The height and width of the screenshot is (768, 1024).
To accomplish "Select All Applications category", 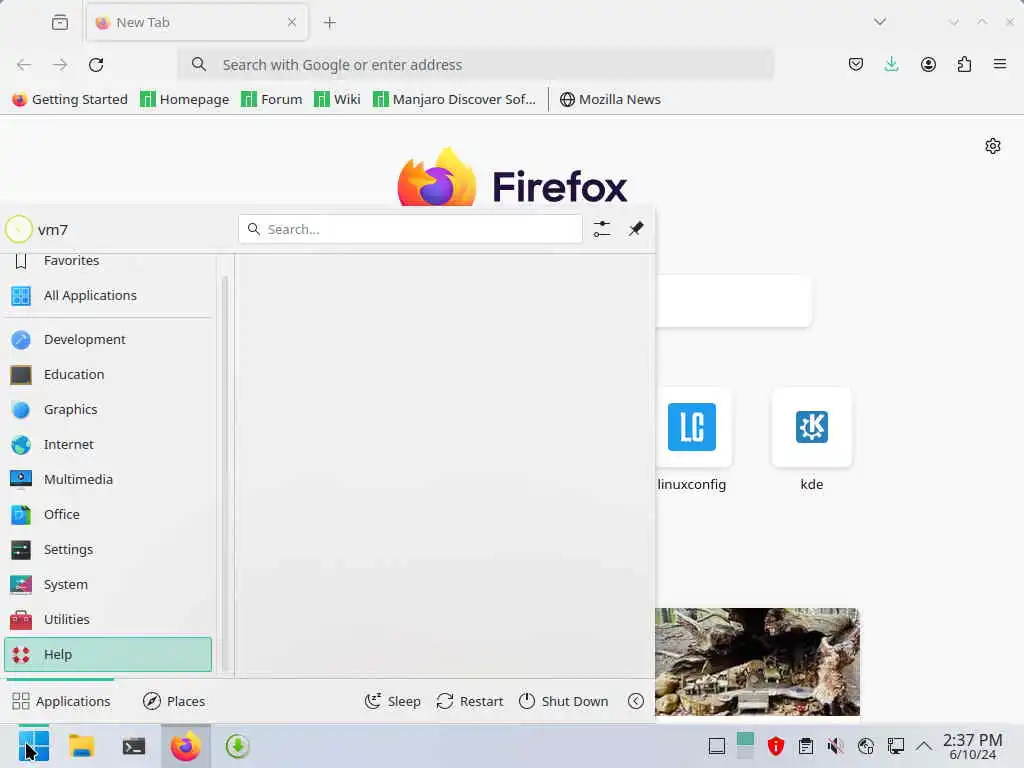I will (x=108, y=296).
